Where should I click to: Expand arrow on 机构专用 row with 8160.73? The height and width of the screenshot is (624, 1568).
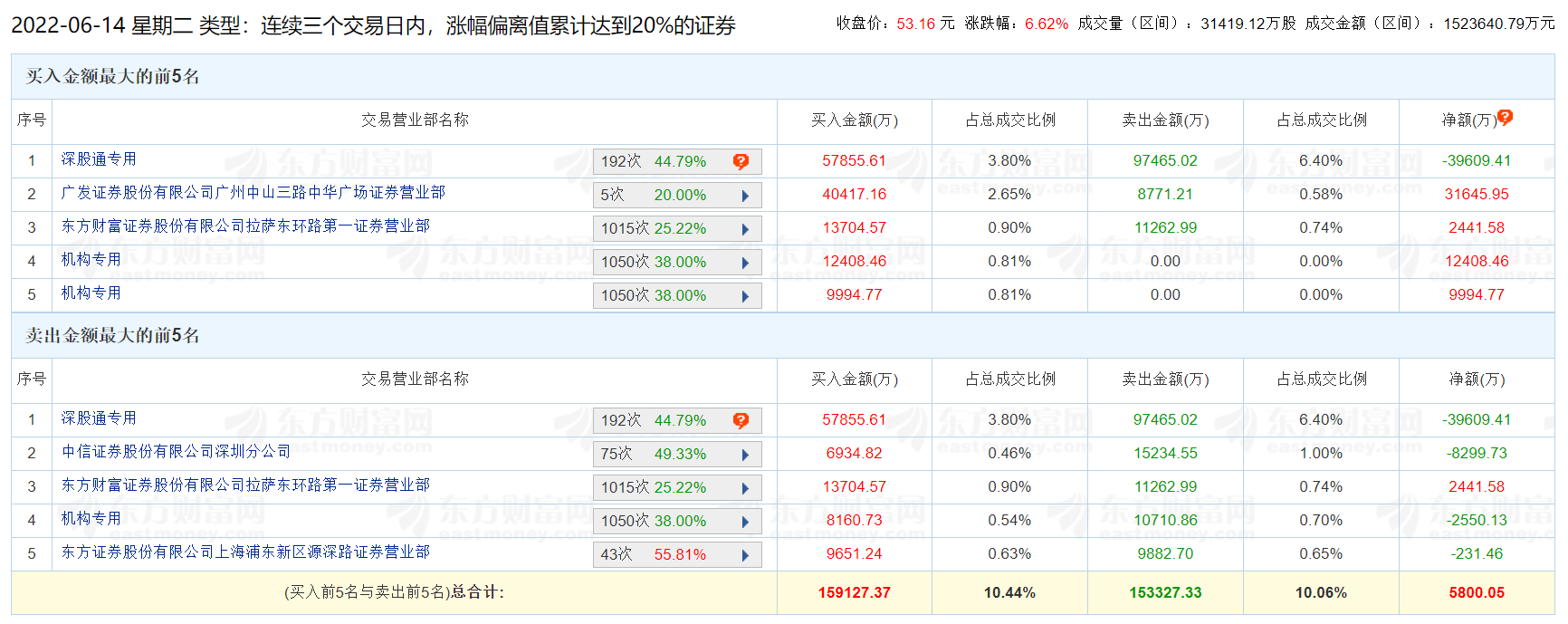(745, 522)
